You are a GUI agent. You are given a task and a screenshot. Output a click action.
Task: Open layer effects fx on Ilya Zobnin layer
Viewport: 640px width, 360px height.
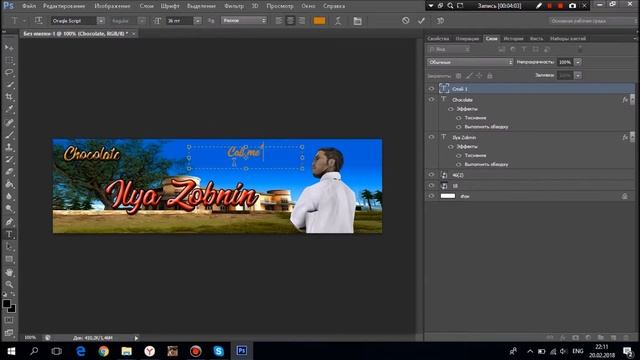(x=625, y=138)
